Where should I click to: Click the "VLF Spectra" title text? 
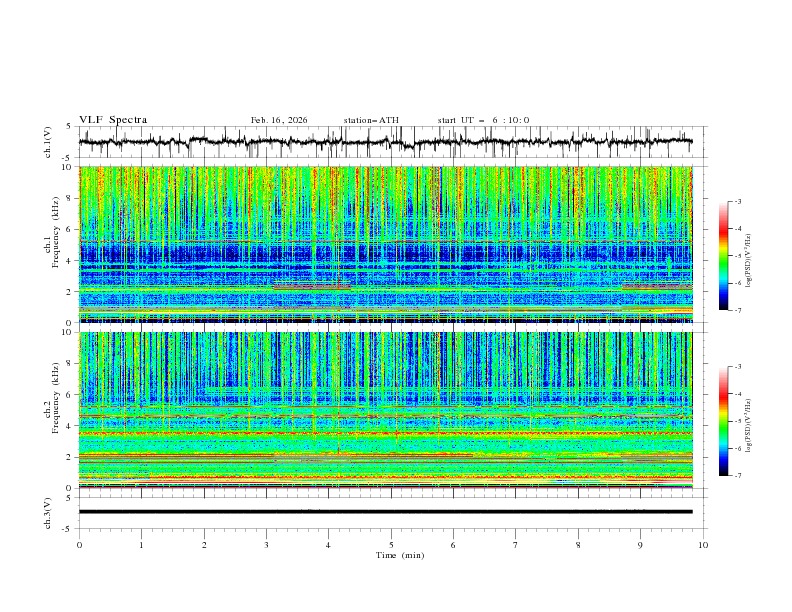113,120
